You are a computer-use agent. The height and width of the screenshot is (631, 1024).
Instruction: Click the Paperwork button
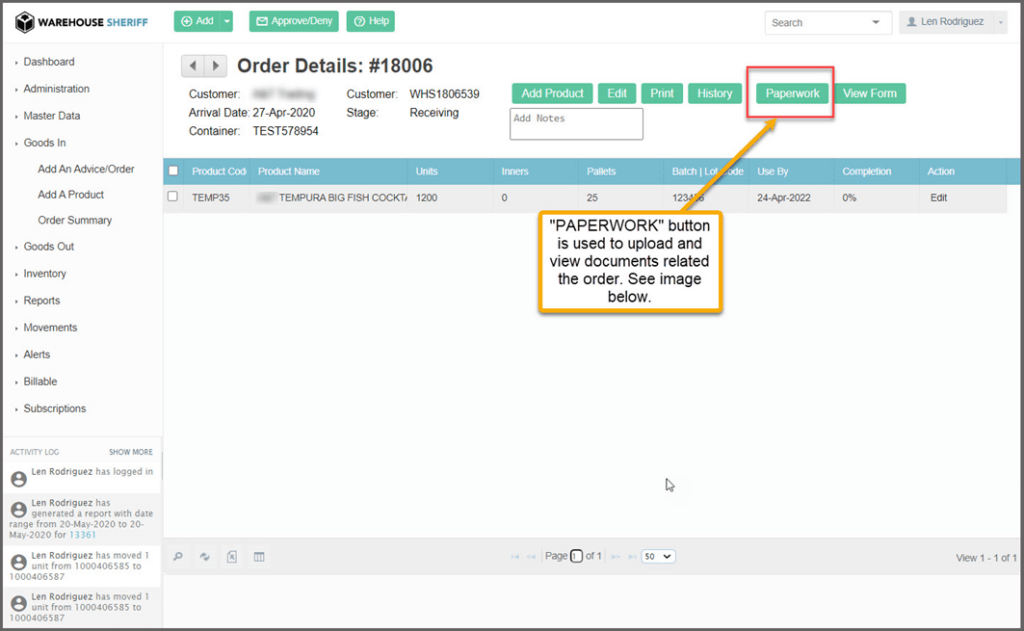[x=792, y=93]
